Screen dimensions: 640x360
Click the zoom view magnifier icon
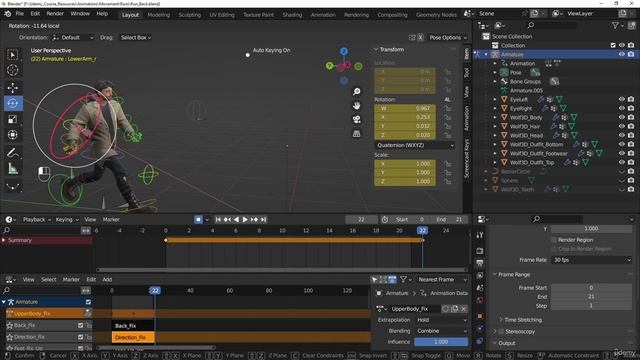[356, 91]
